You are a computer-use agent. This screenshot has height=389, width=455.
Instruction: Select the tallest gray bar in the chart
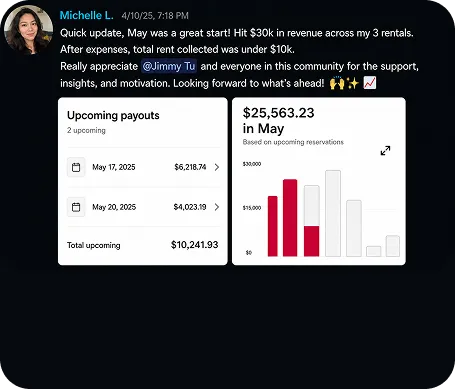tap(333, 213)
